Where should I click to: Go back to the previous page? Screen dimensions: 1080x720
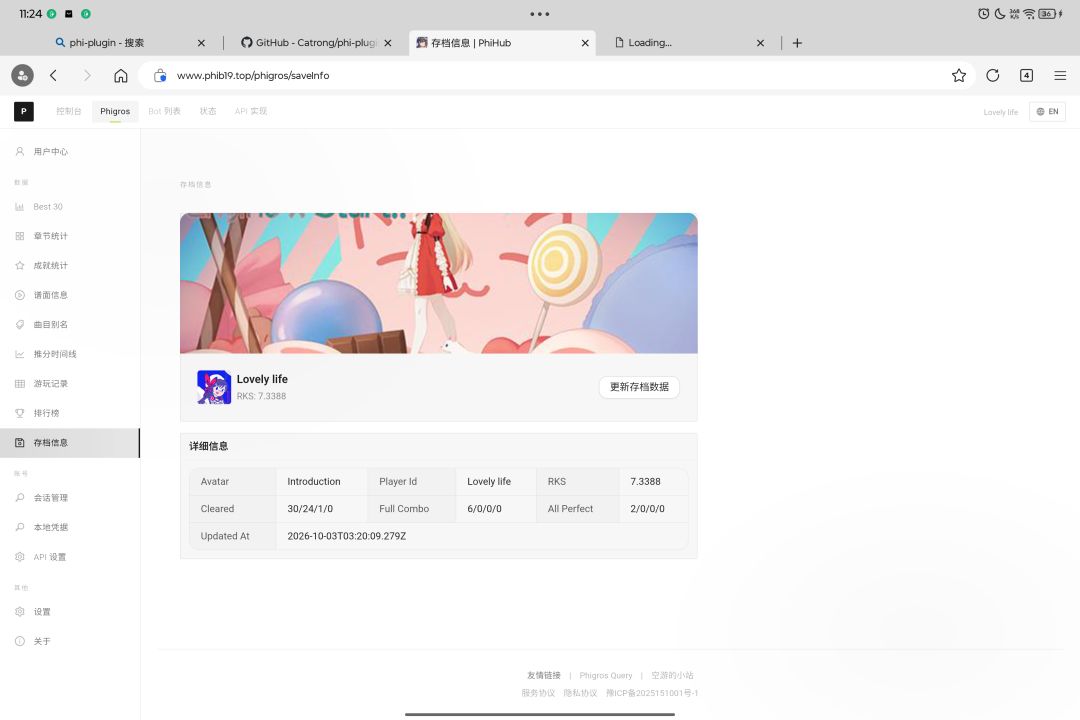(x=53, y=76)
